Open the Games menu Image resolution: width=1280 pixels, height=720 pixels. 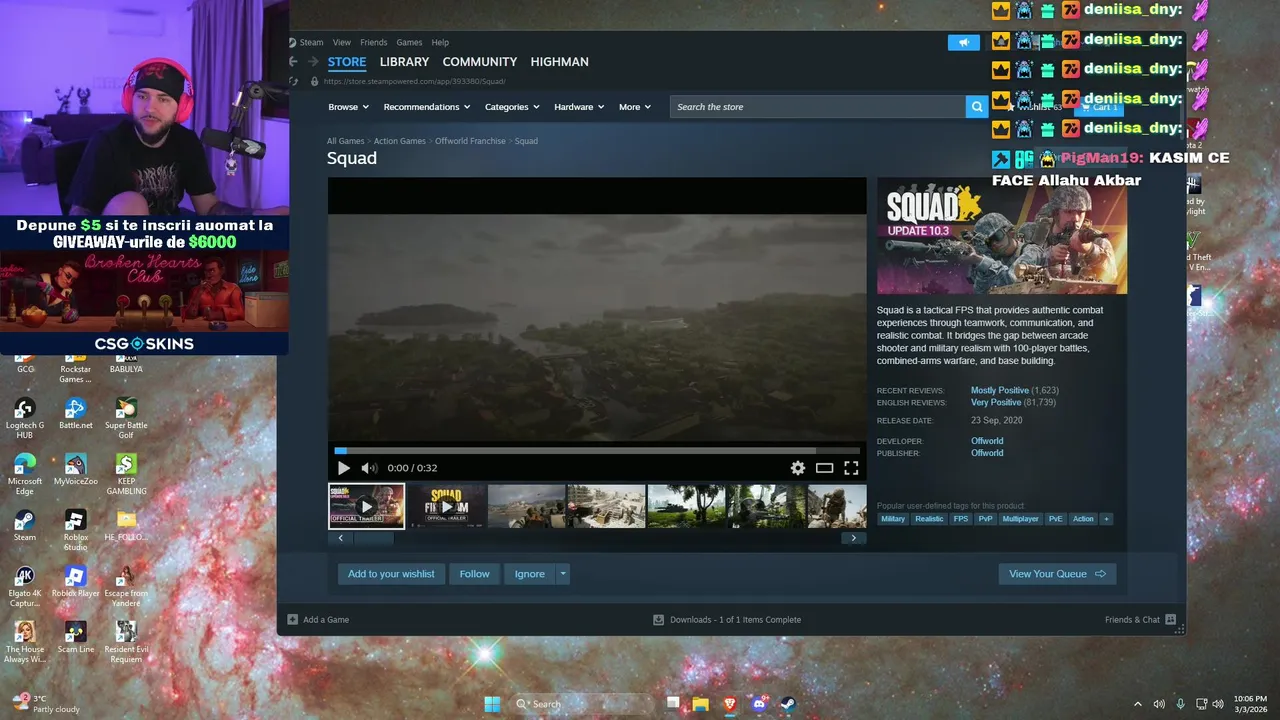coord(409,42)
